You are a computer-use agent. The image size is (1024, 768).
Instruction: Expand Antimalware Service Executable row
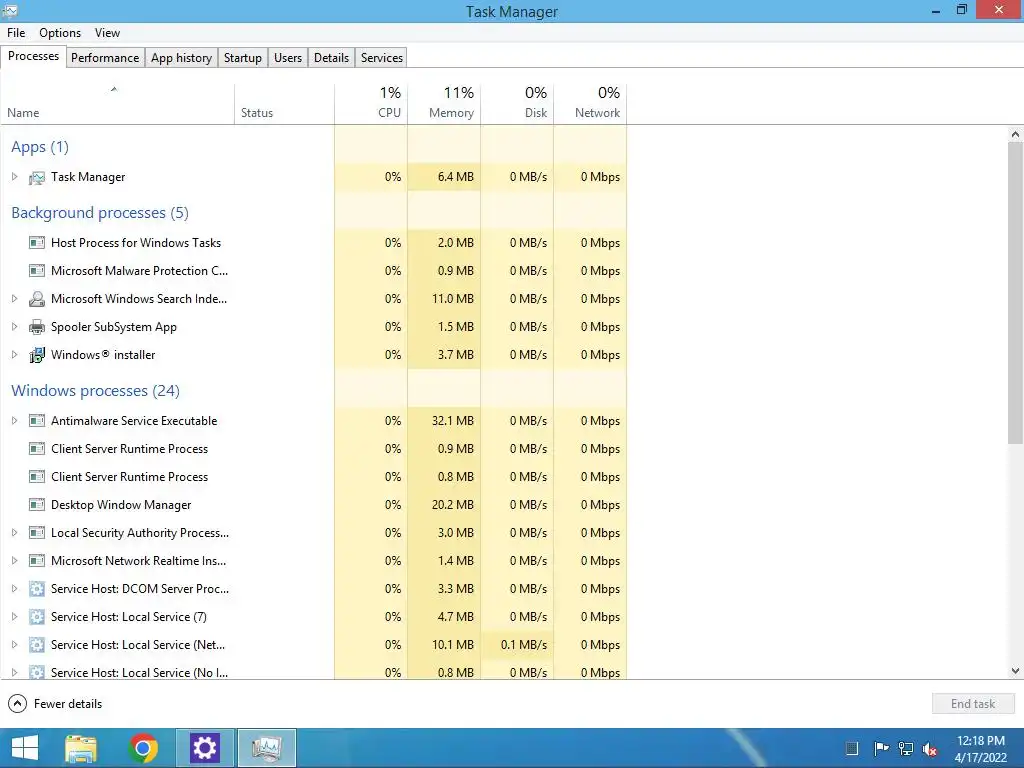click(14, 421)
